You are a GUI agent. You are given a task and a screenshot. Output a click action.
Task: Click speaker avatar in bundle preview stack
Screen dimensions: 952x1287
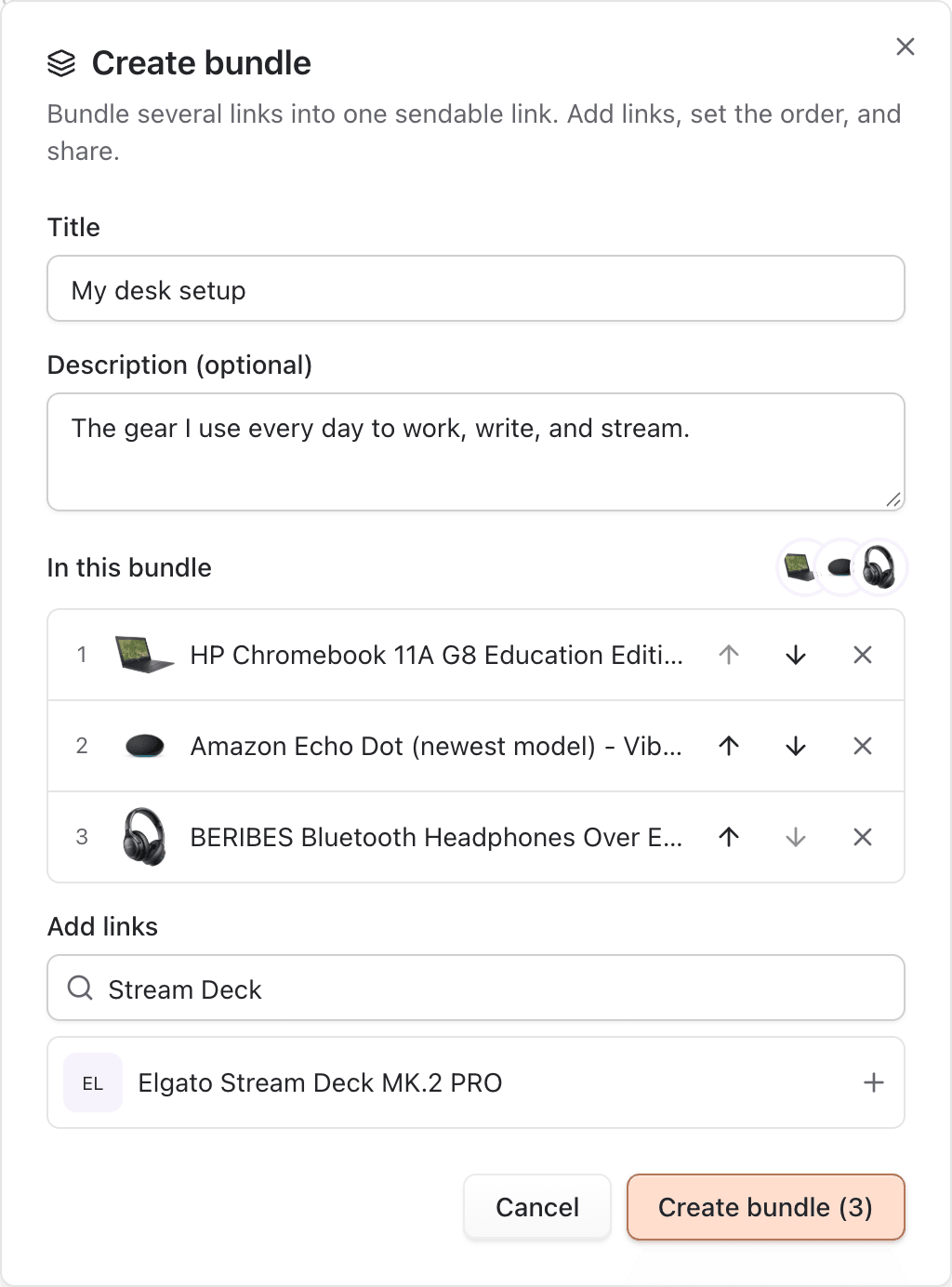[839, 567]
